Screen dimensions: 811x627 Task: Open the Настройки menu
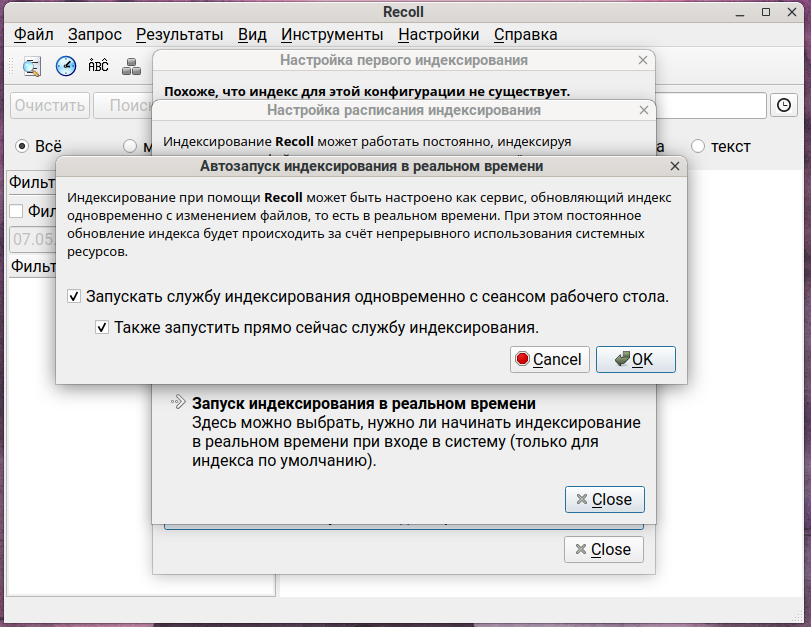point(439,35)
